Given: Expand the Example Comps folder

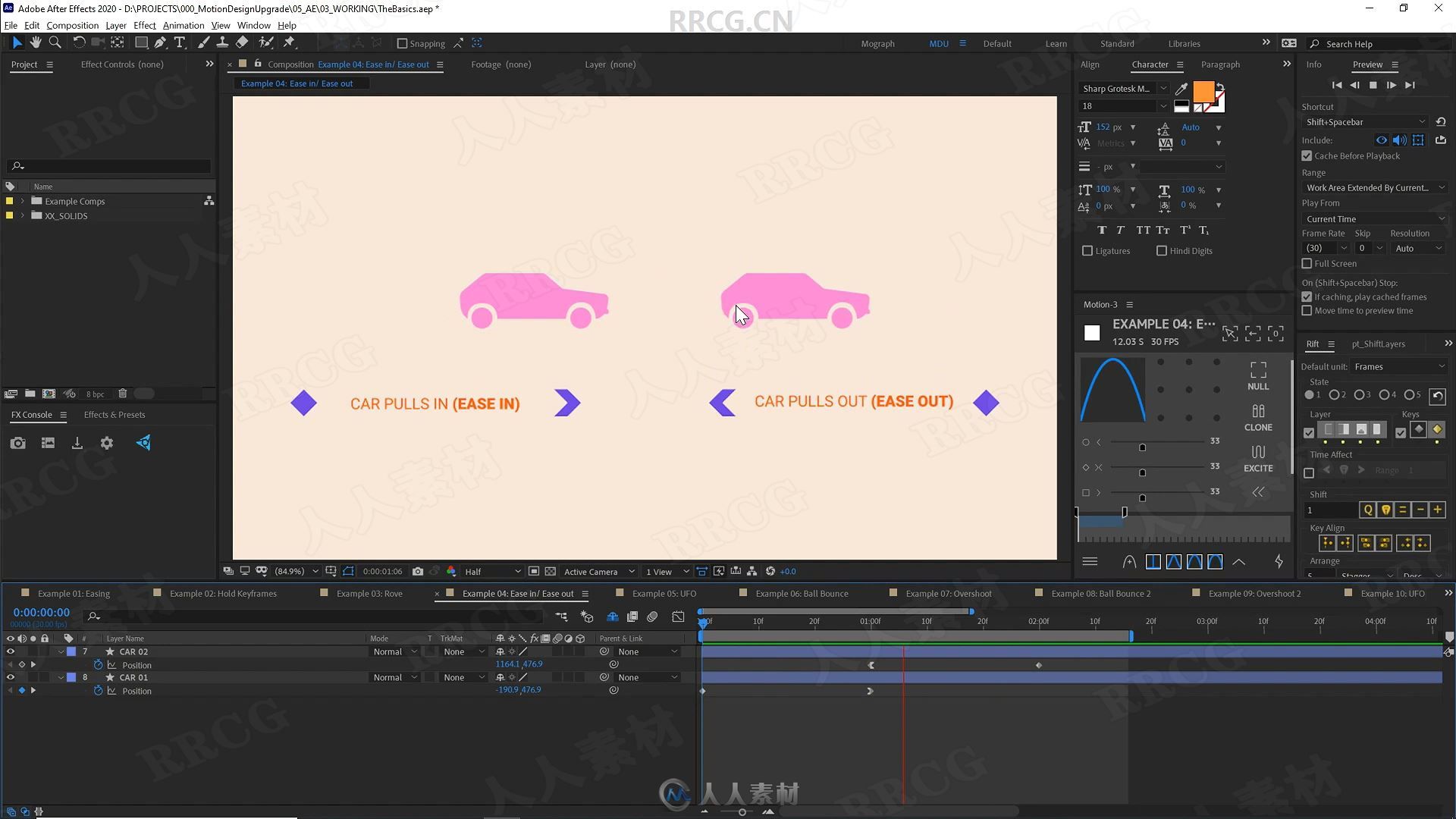Looking at the screenshot, I should coord(22,201).
